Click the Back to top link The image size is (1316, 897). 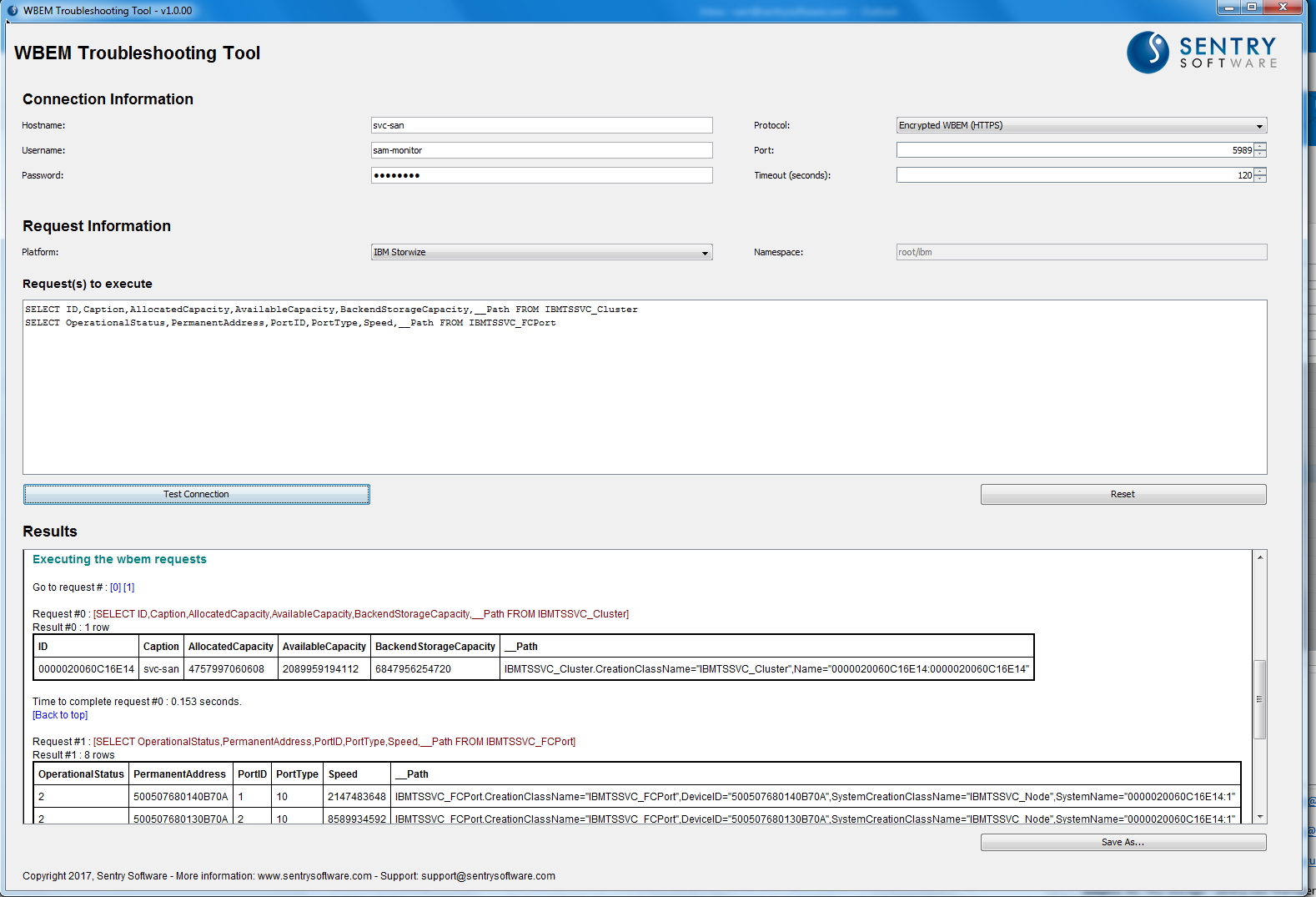(x=60, y=715)
